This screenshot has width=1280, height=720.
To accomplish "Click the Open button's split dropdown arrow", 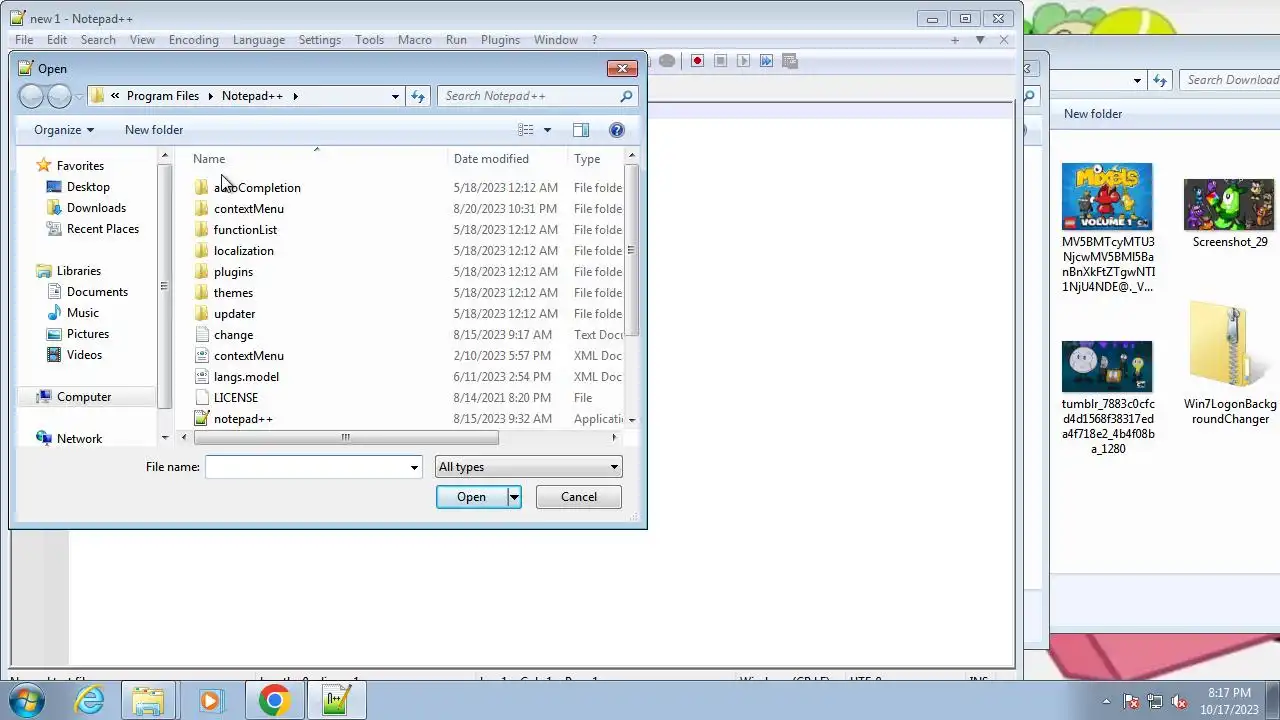I will pos(514,497).
